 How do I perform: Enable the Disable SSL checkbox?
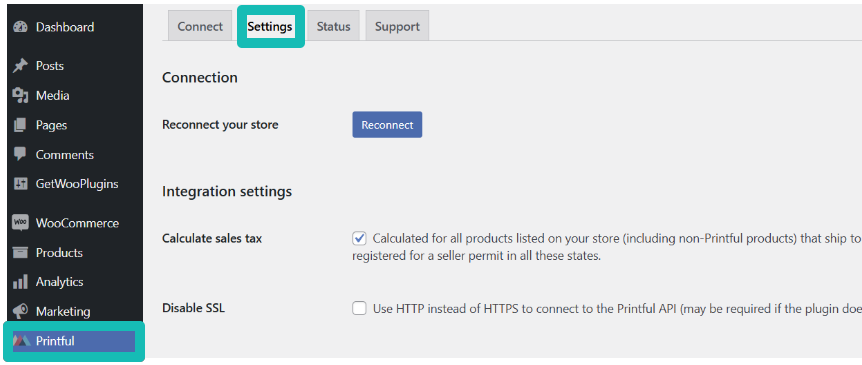360,308
